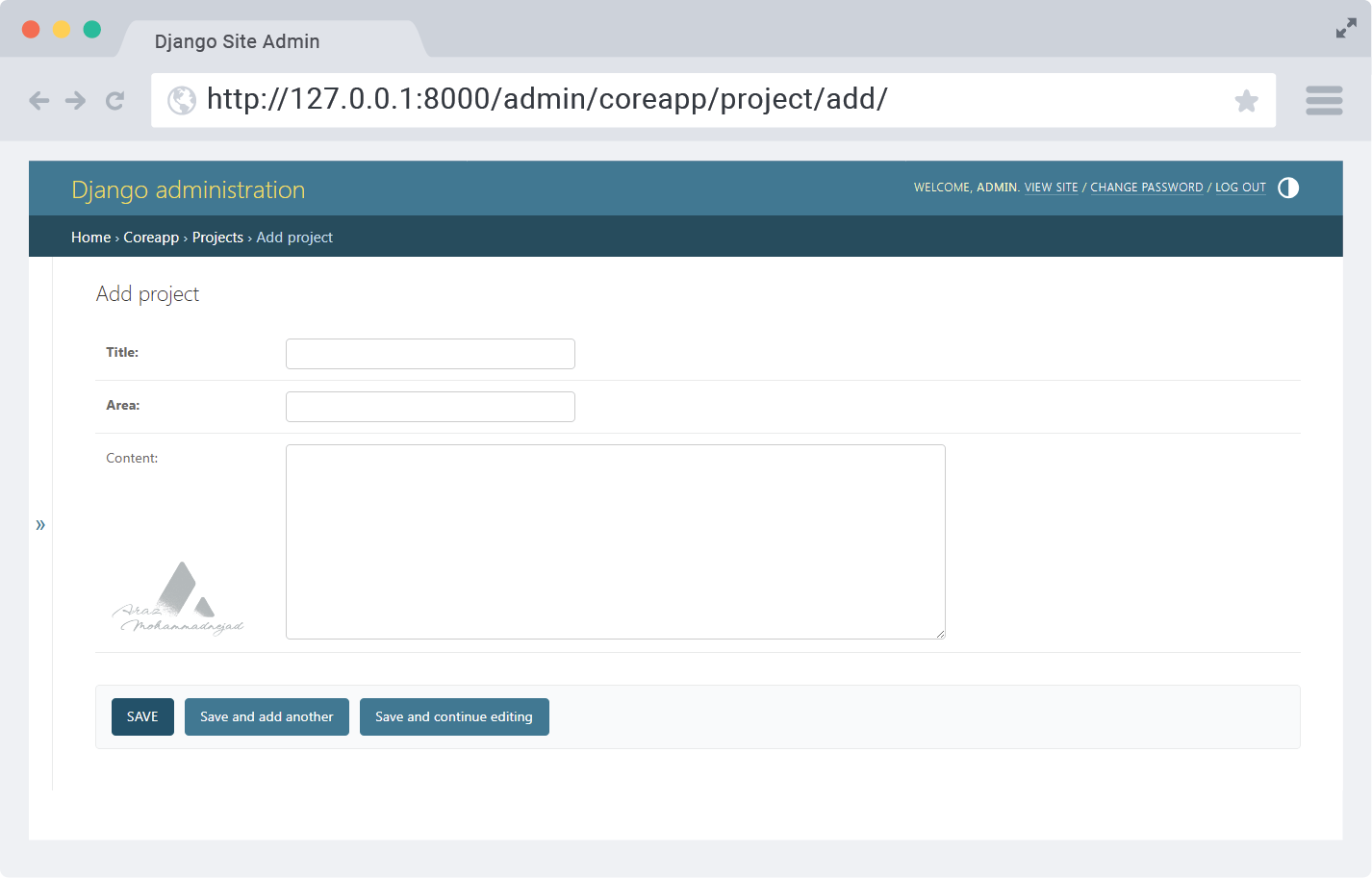The width and height of the screenshot is (1372, 878).
Task: Open the browser hamburger menu
Action: tap(1324, 100)
